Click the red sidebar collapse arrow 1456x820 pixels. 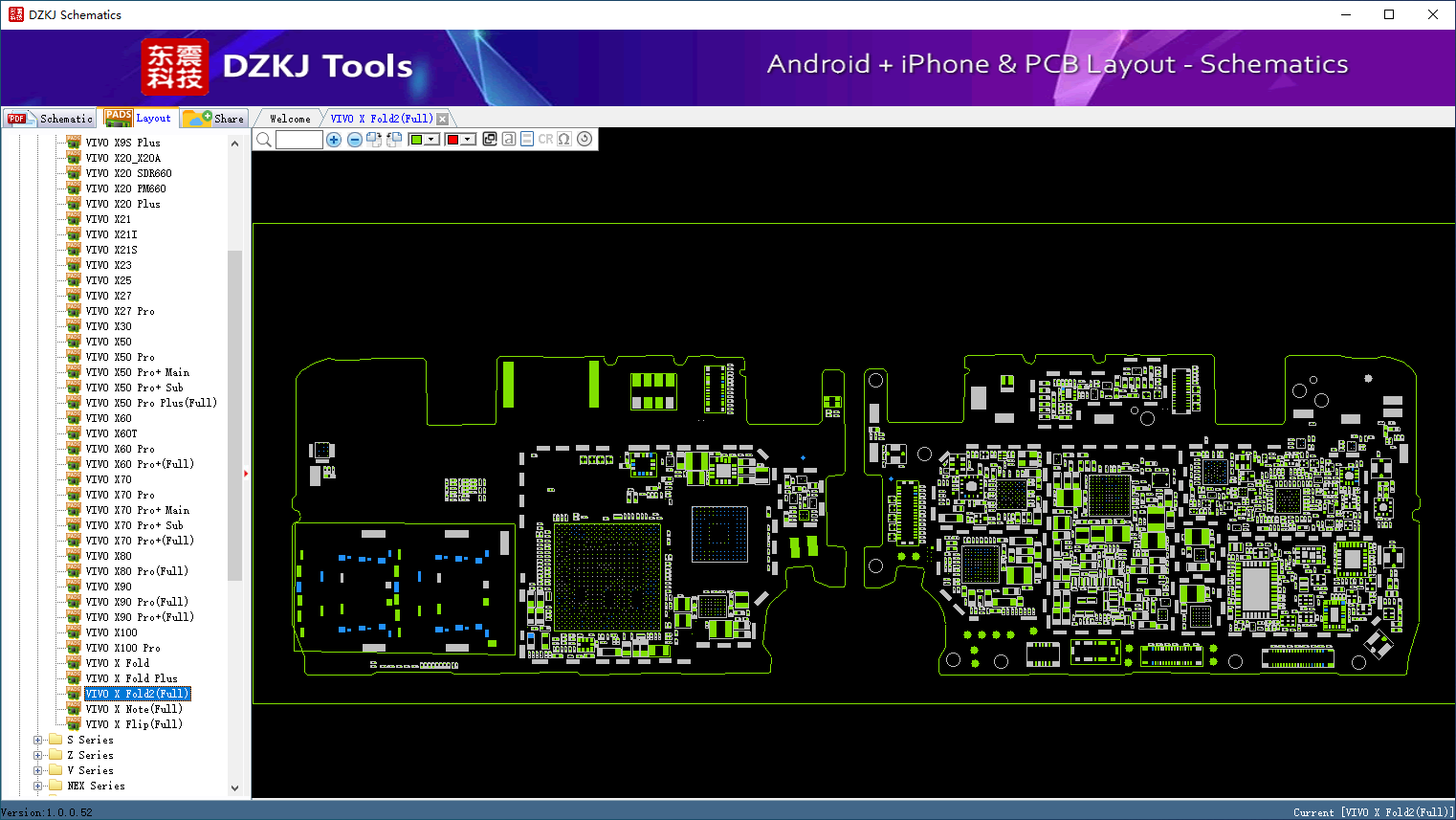pos(246,473)
